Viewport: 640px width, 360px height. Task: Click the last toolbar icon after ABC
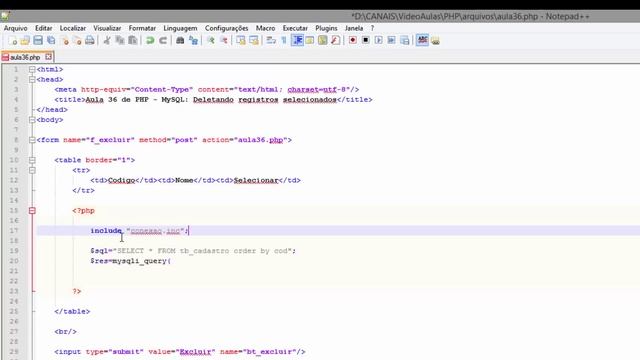click(435, 40)
